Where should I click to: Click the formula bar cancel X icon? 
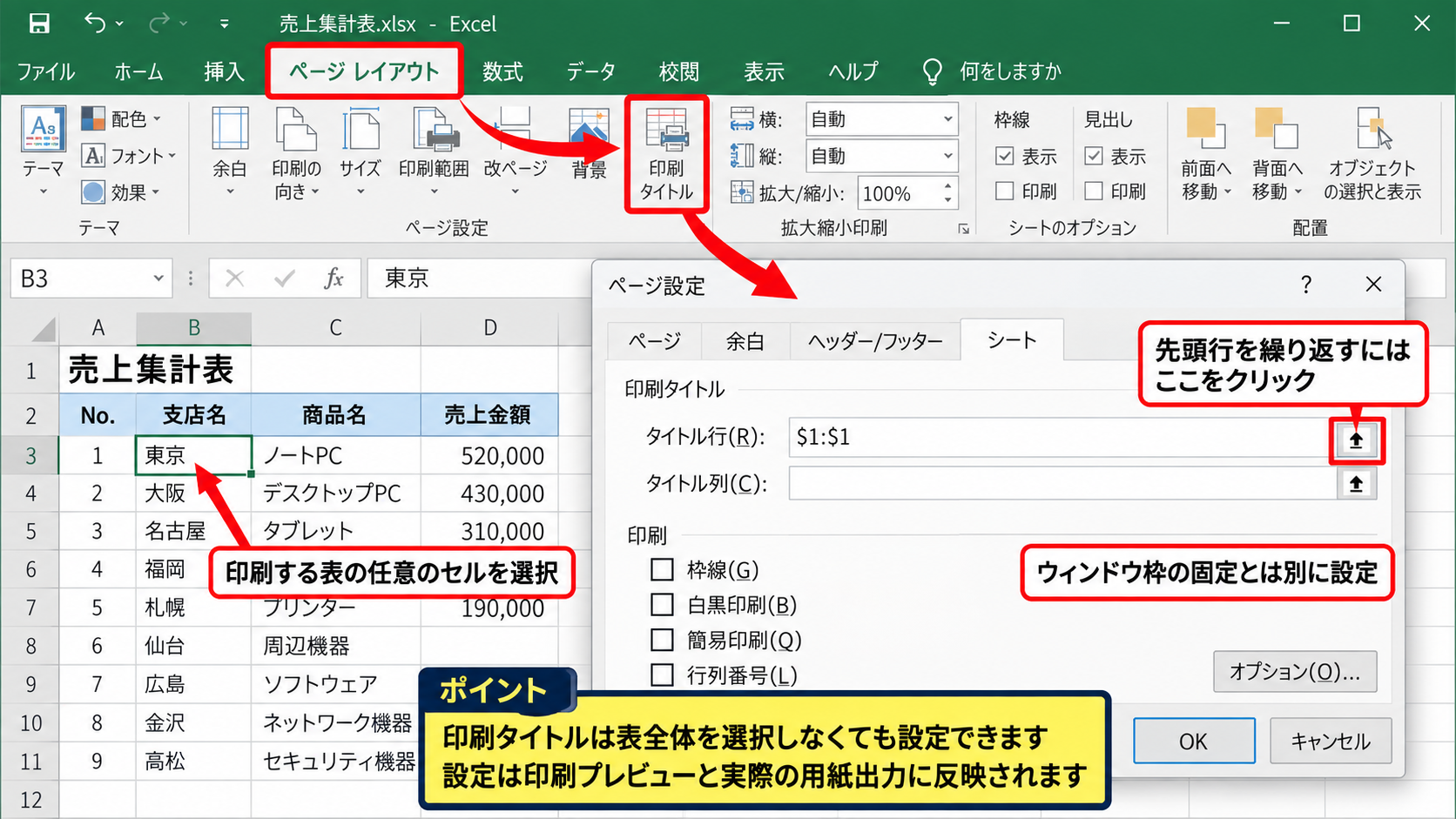click(x=234, y=279)
